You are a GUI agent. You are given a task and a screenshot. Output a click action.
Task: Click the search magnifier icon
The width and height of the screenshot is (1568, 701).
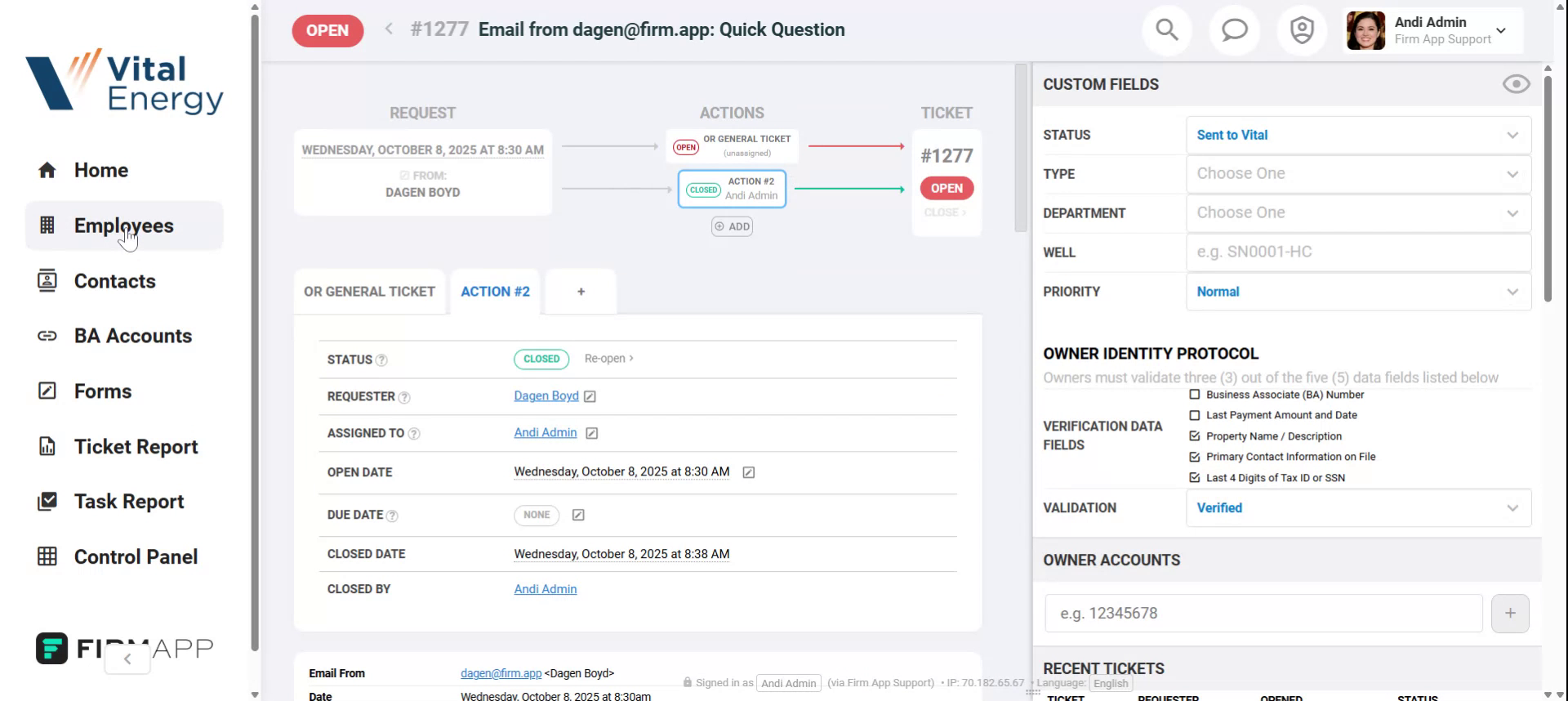pos(1167,31)
